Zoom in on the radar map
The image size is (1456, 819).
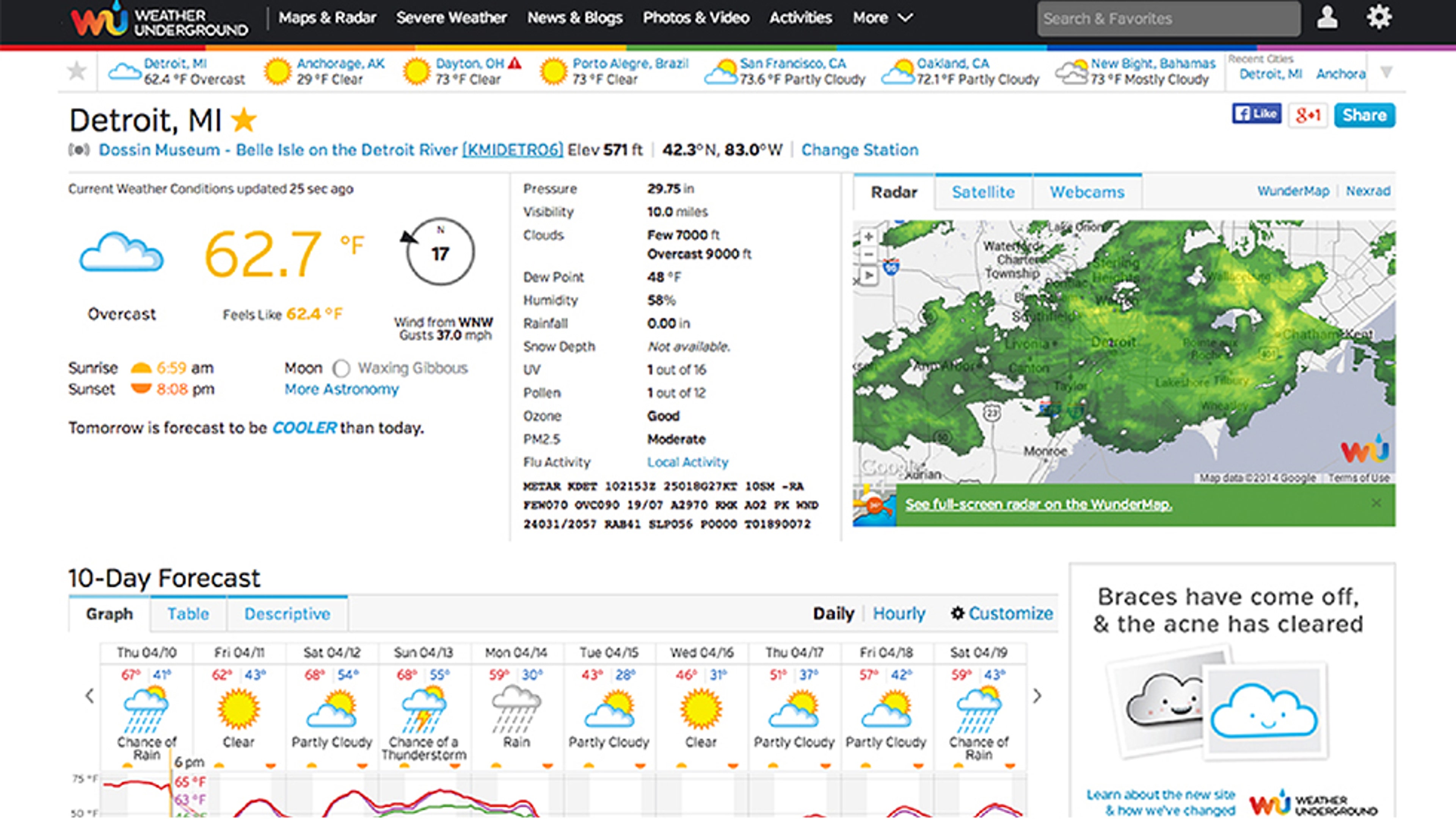[868, 236]
